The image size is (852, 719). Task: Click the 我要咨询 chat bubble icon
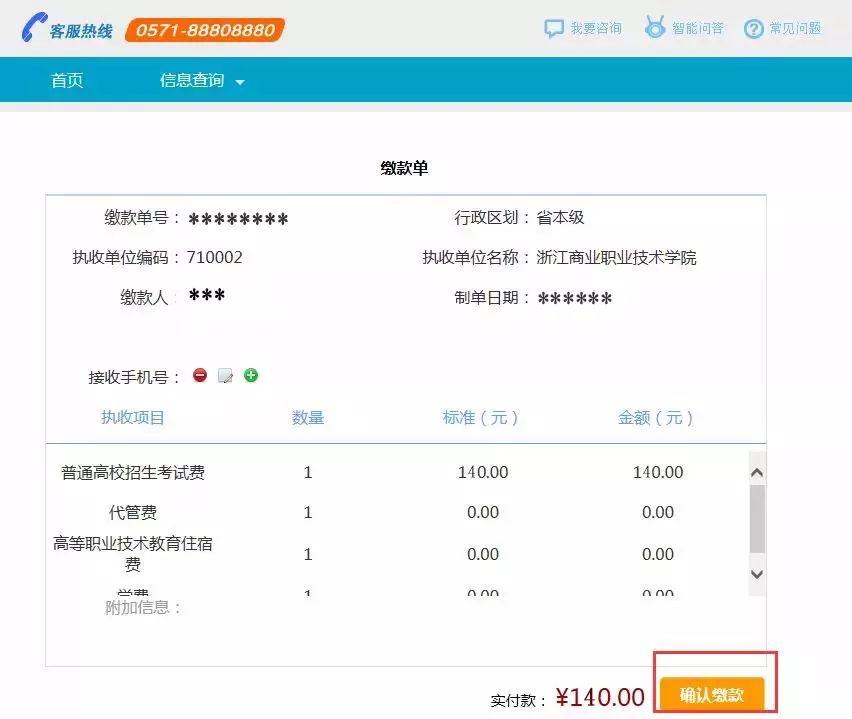[x=554, y=28]
